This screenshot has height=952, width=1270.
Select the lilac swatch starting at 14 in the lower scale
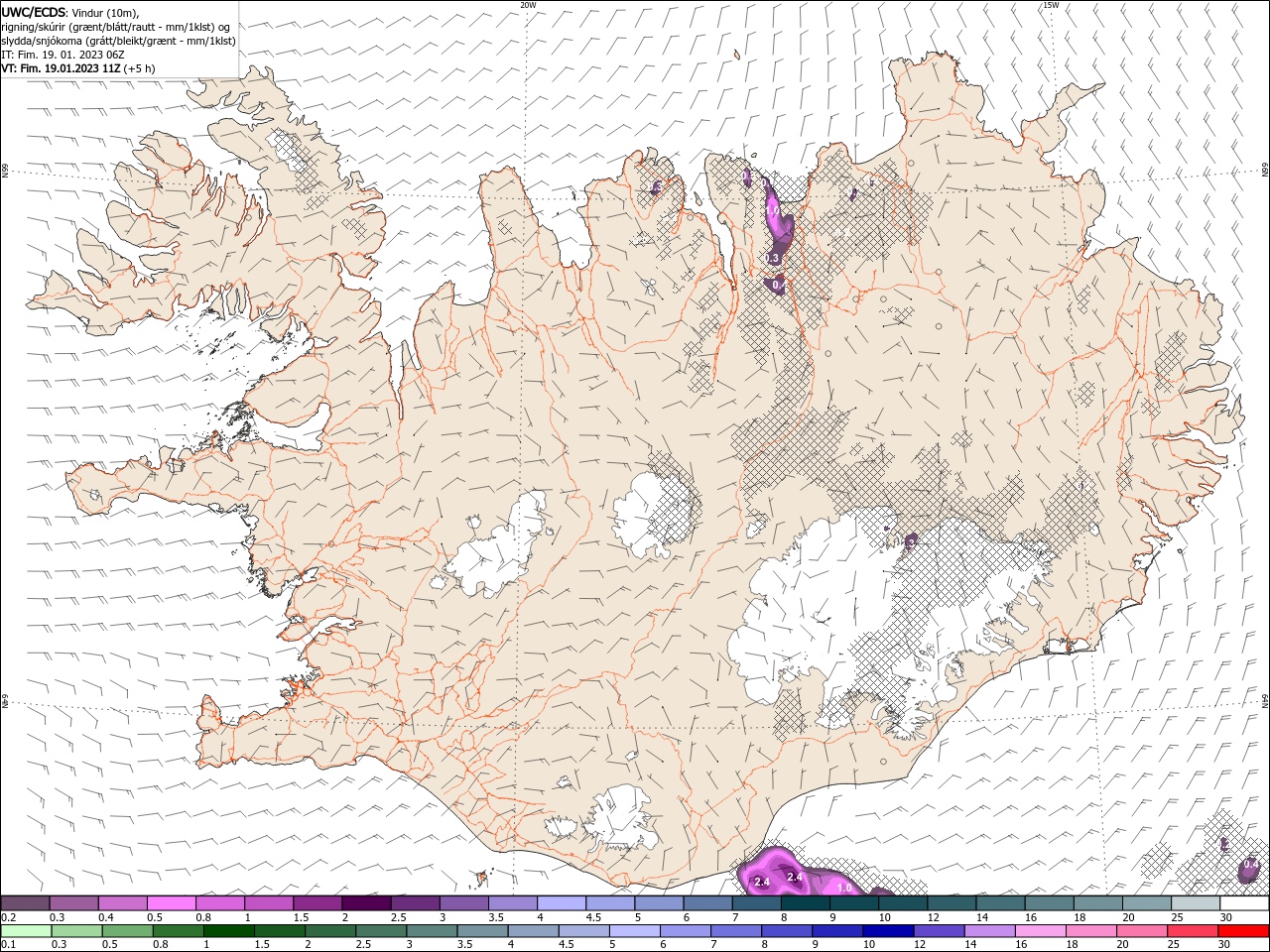coord(990,931)
